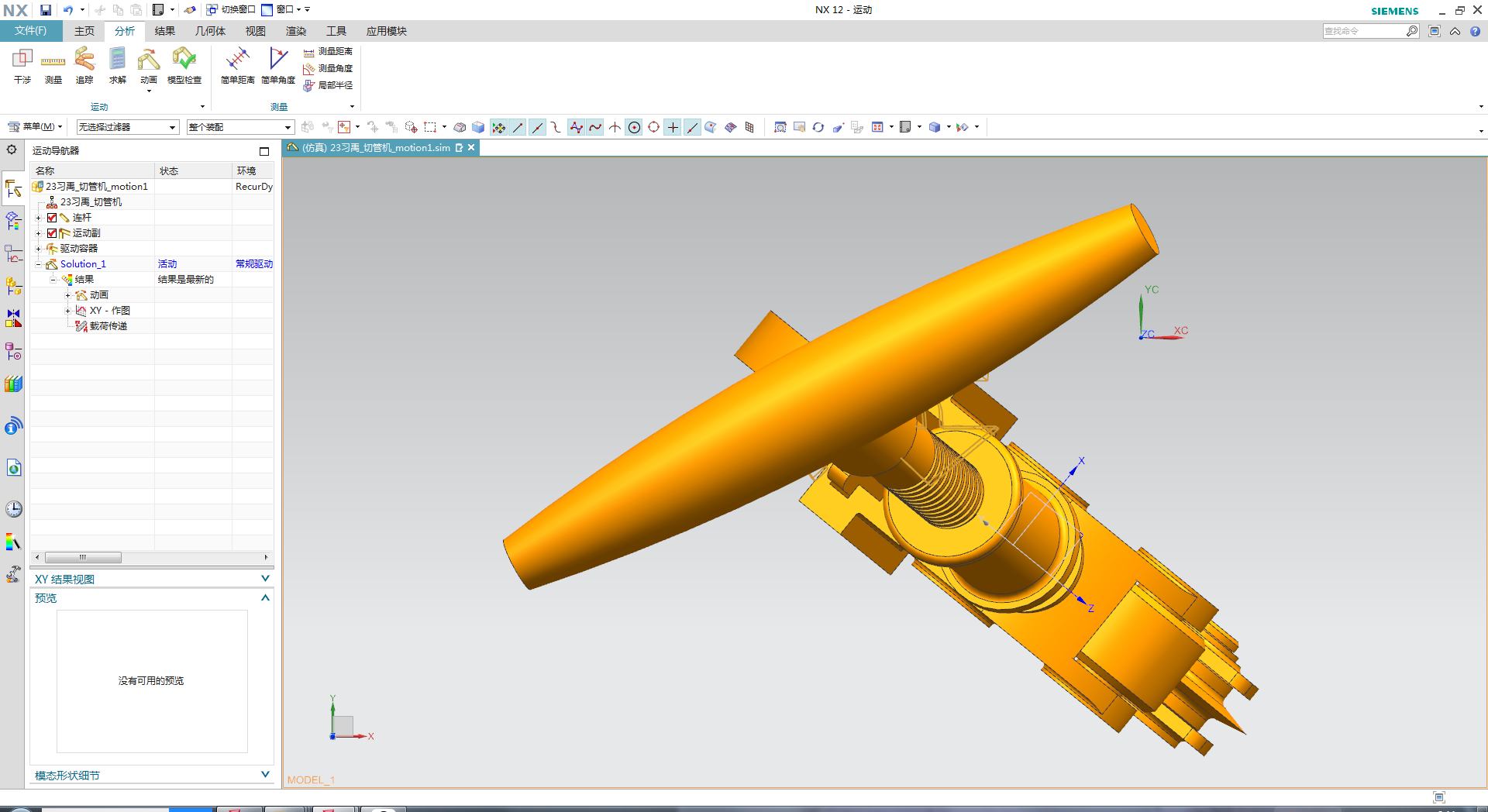Click the Save icon in quick access toolbar
Viewport: 1488px width, 812px height.
[x=46, y=10]
